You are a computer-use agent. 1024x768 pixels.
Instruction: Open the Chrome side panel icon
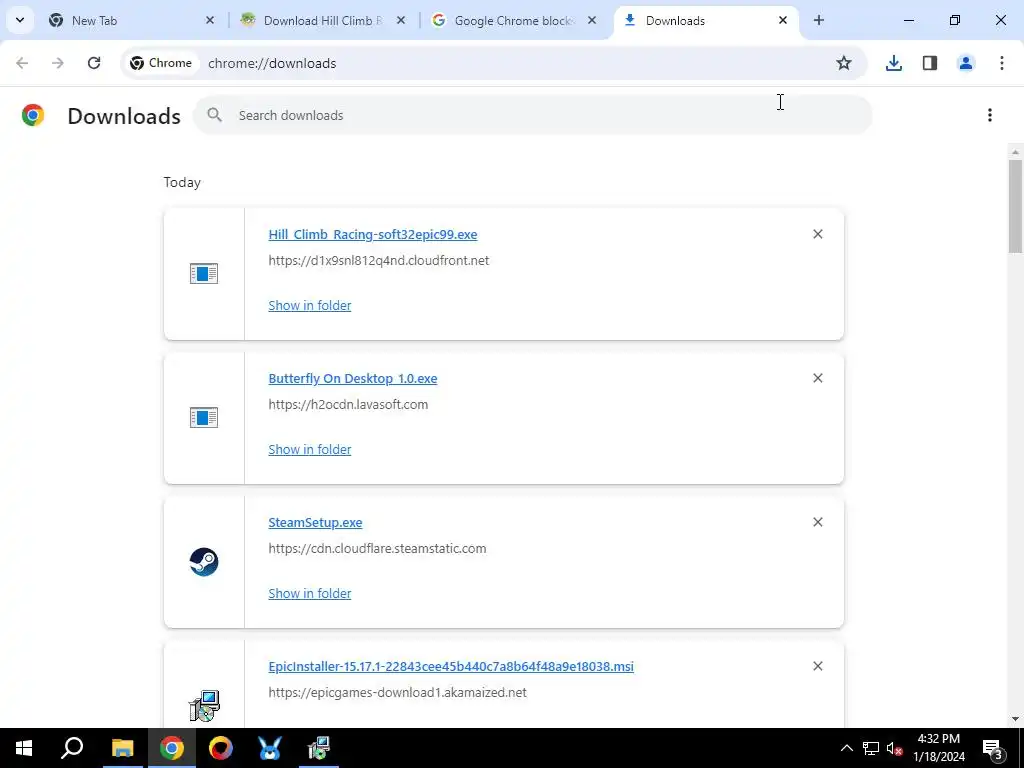click(930, 63)
